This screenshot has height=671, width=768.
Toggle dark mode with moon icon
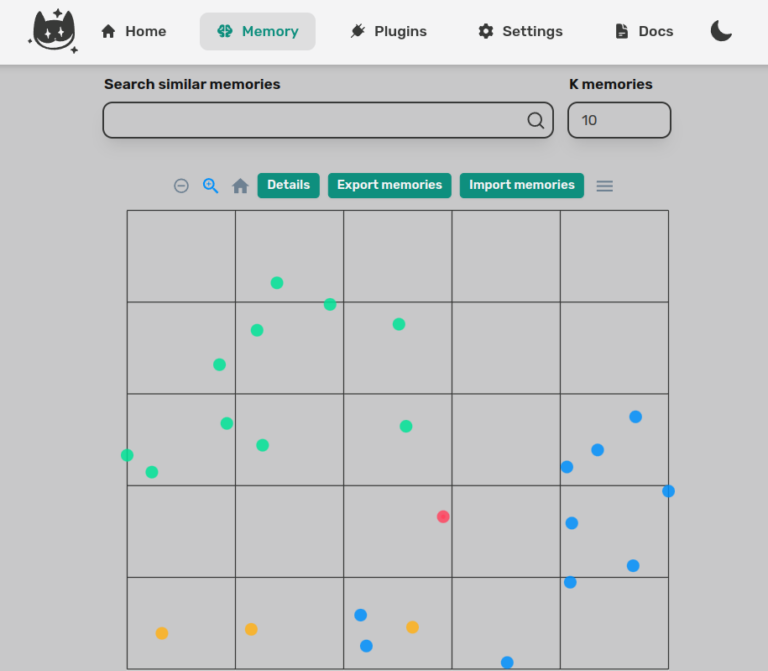pyautogui.click(x=721, y=31)
